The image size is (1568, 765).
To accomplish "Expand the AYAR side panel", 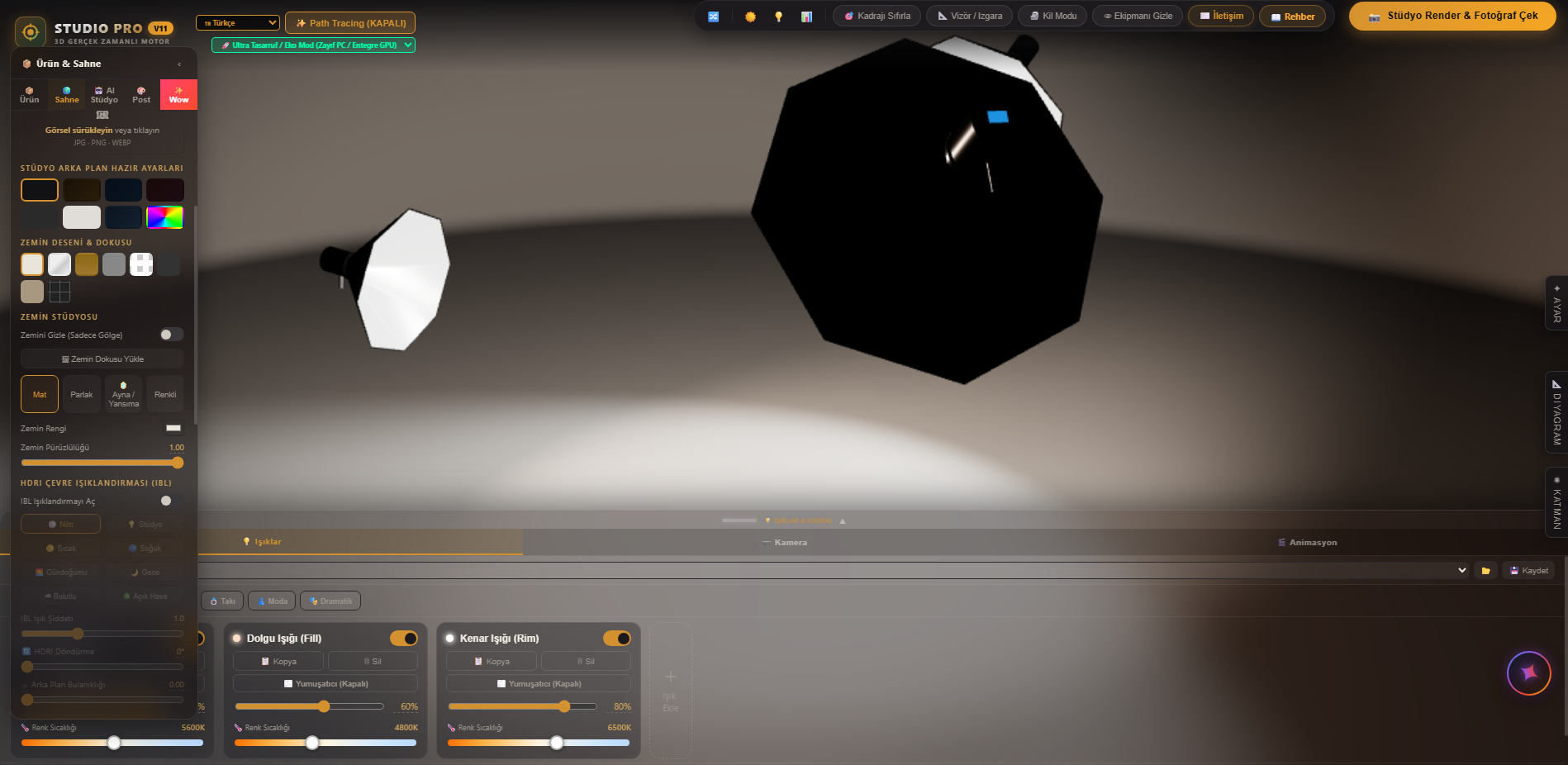I will tap(1556, 303).
